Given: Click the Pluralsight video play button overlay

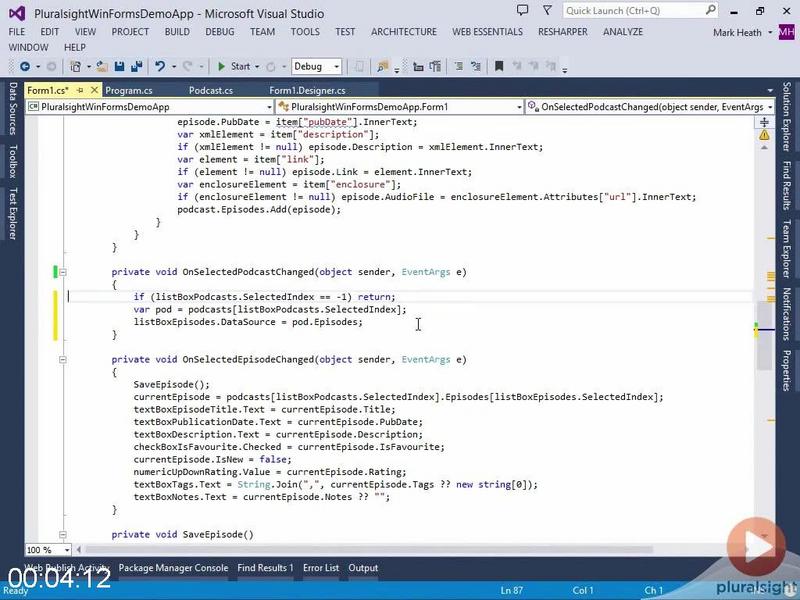Looking at the screenshot, I should [756, 546].
